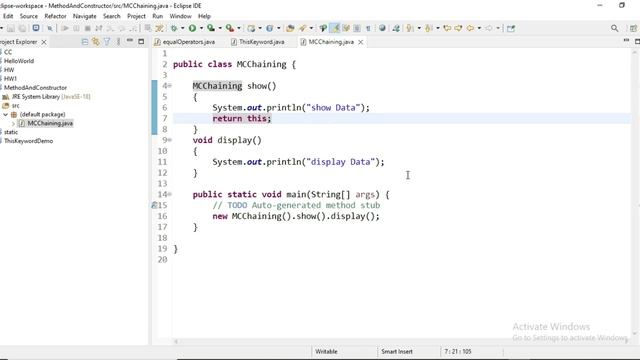Click the Back navigation arrow icon

pyautogui.click(x=470, y=28)
